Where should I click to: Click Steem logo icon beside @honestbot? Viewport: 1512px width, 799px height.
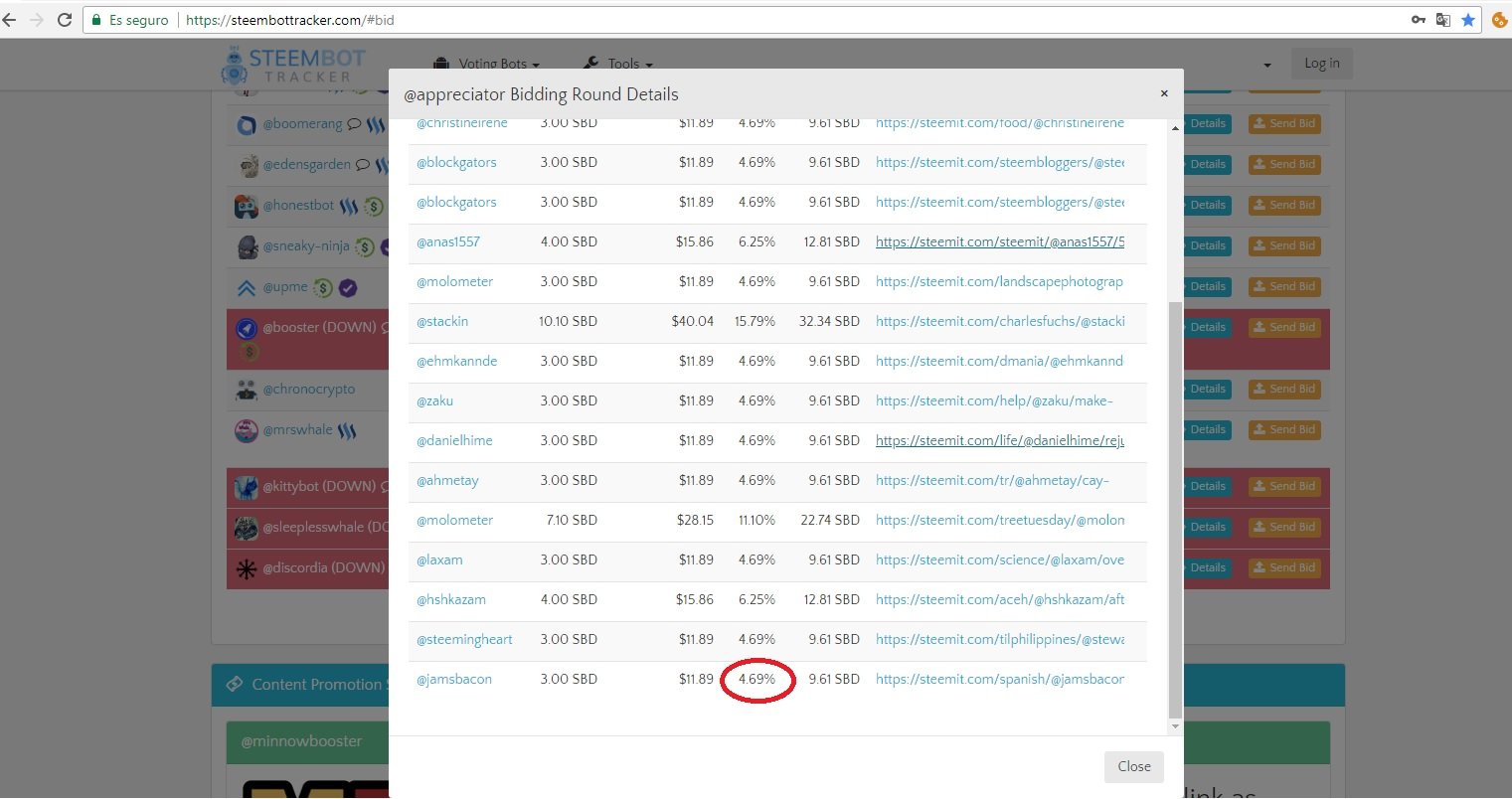coord(349,206)
